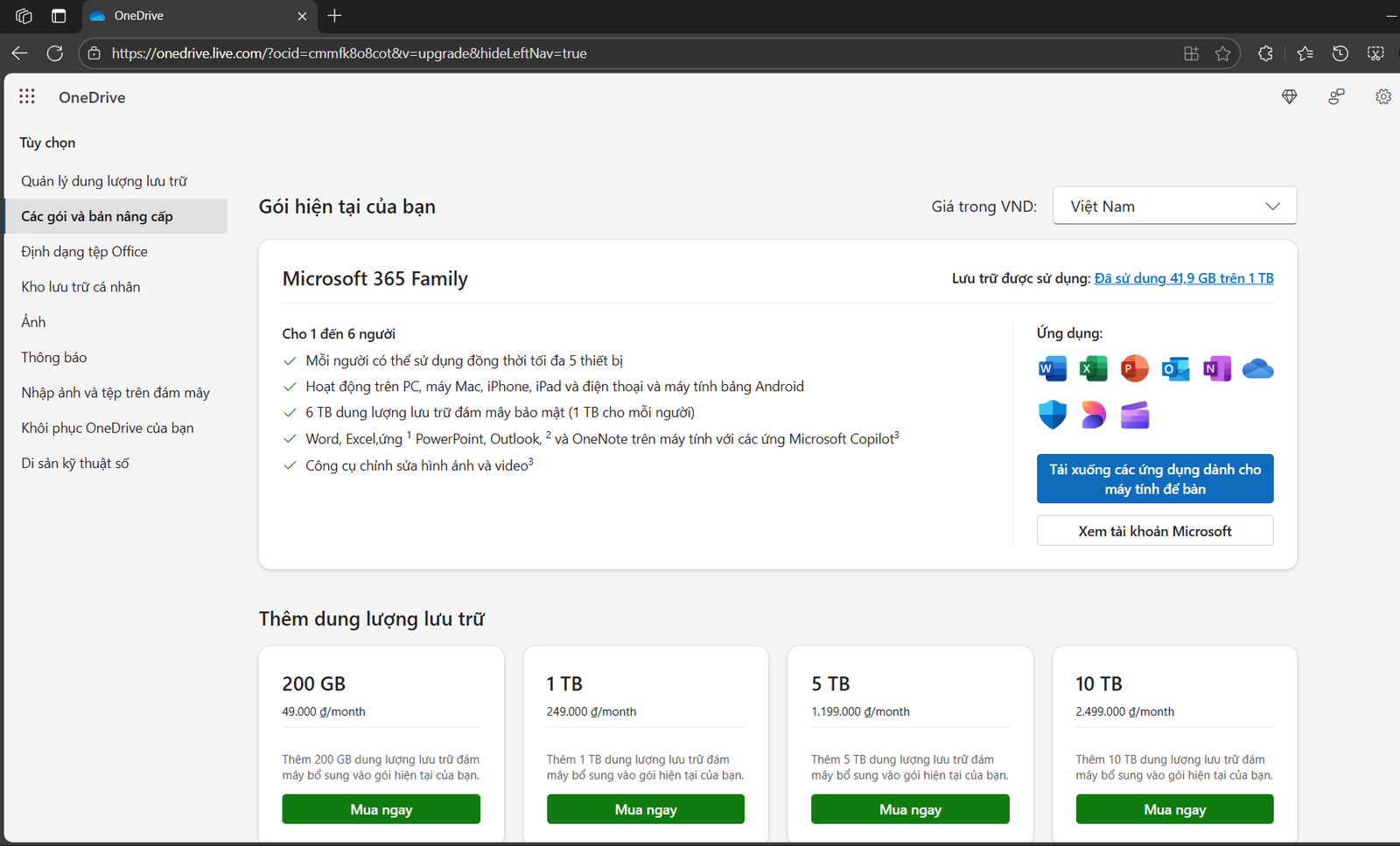Image resolution: width=1400 pixels, height=846 pixels.
Task: Click the 2.499.000 ₫/month price text
Action: tap(1125, 711)
